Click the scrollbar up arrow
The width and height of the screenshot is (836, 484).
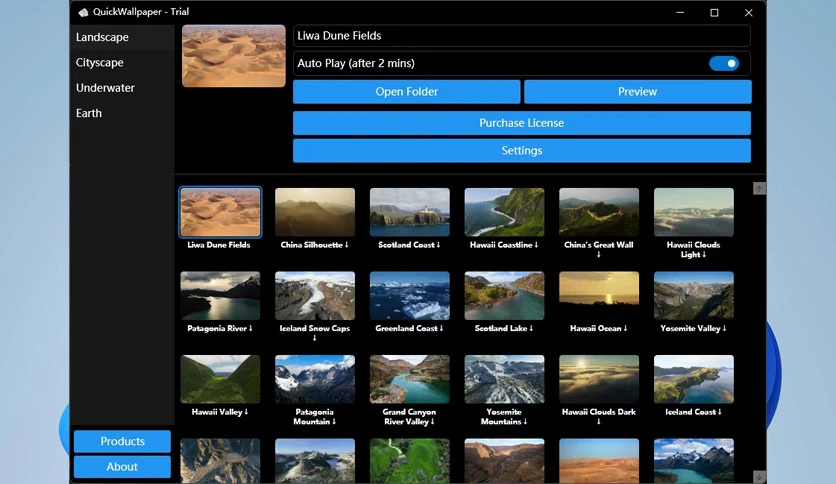point(759,188)
